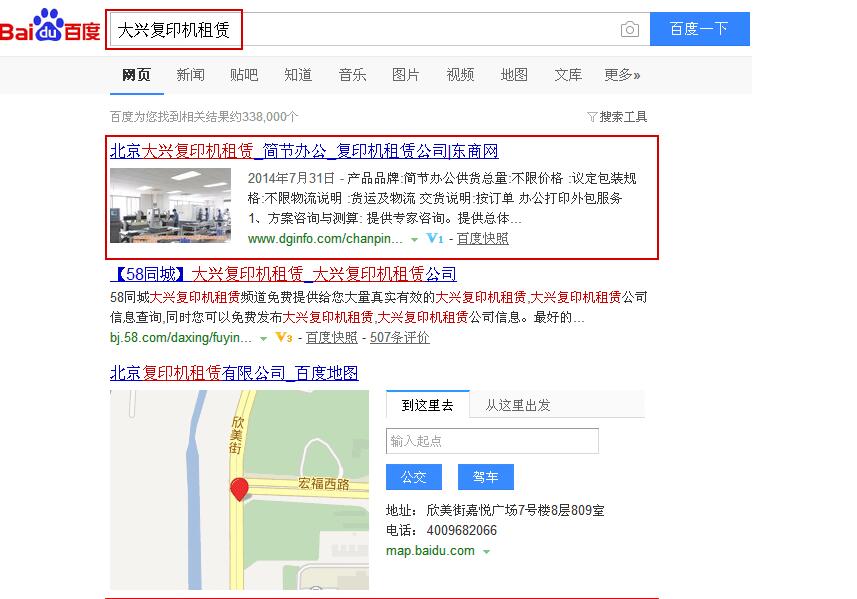Select the 从这里出发 tab
This screenshot has width=857, height=599.
[518, 405]
